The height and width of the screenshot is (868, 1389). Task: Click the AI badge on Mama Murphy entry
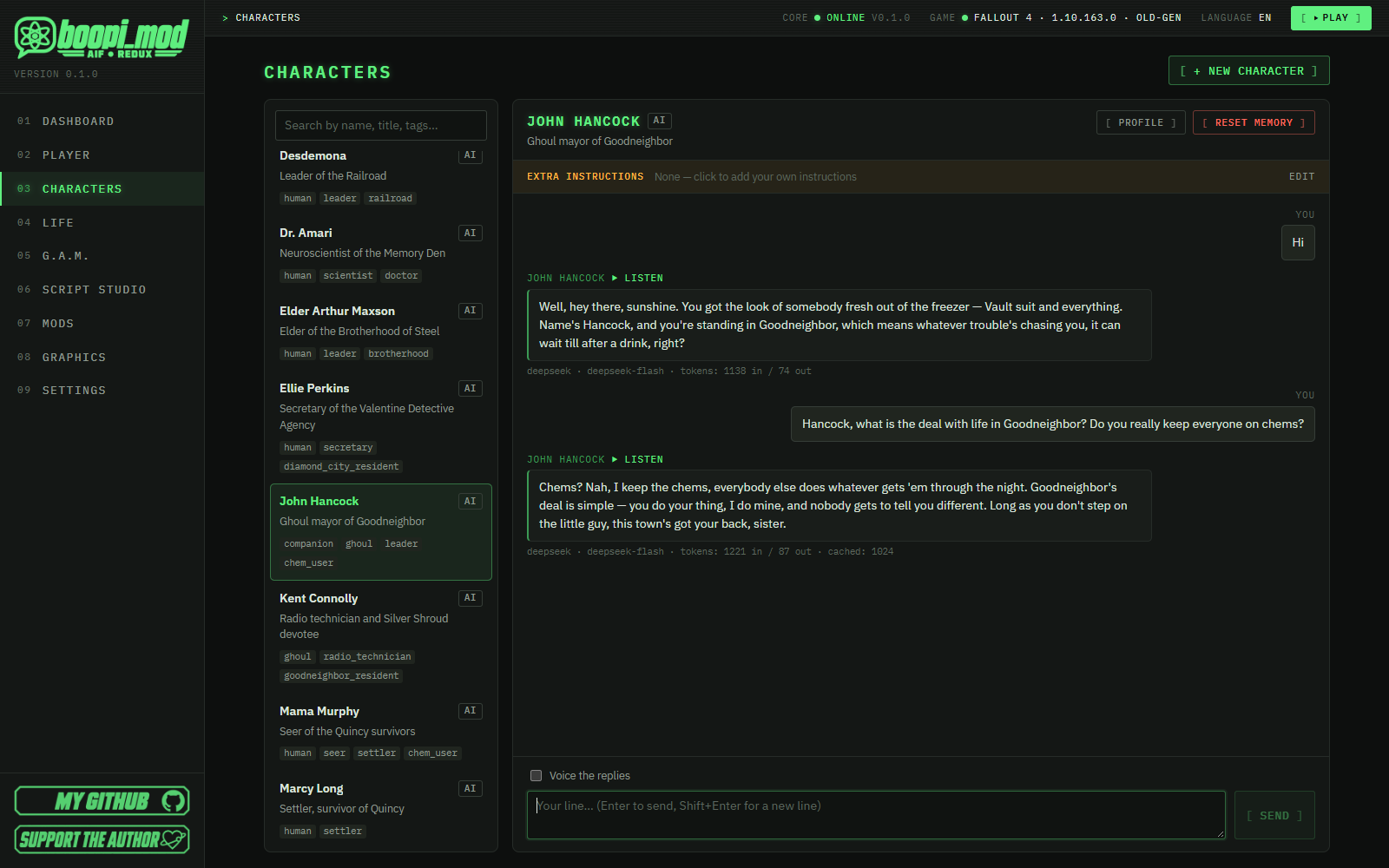click(470, 711)
